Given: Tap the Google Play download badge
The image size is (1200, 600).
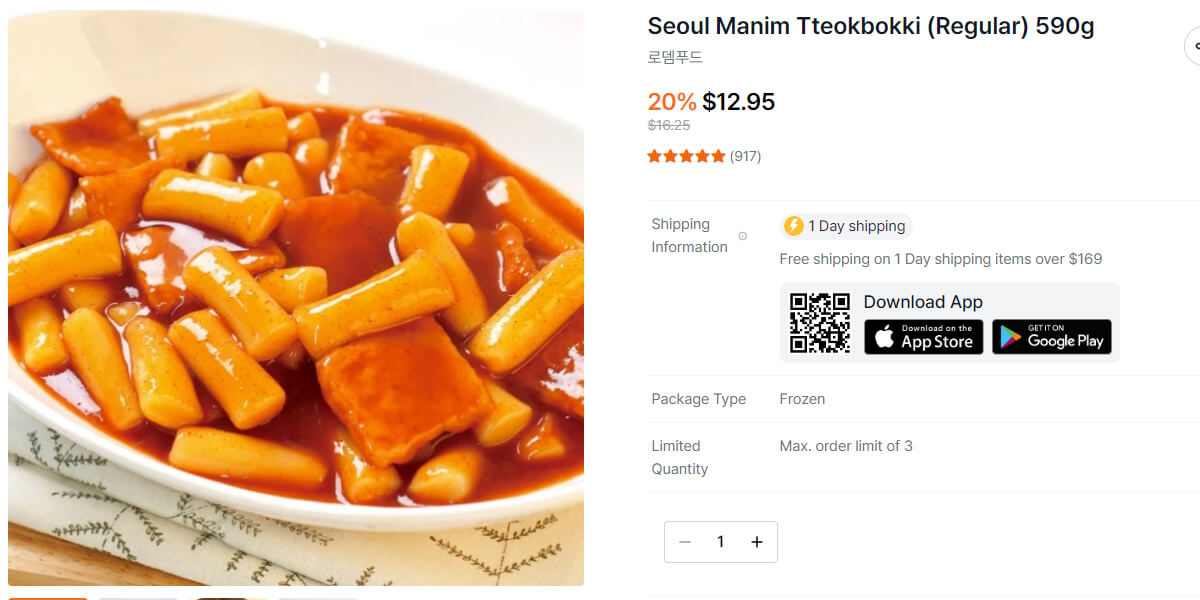Looking at the screenshot, I should tap(1052, 337).
